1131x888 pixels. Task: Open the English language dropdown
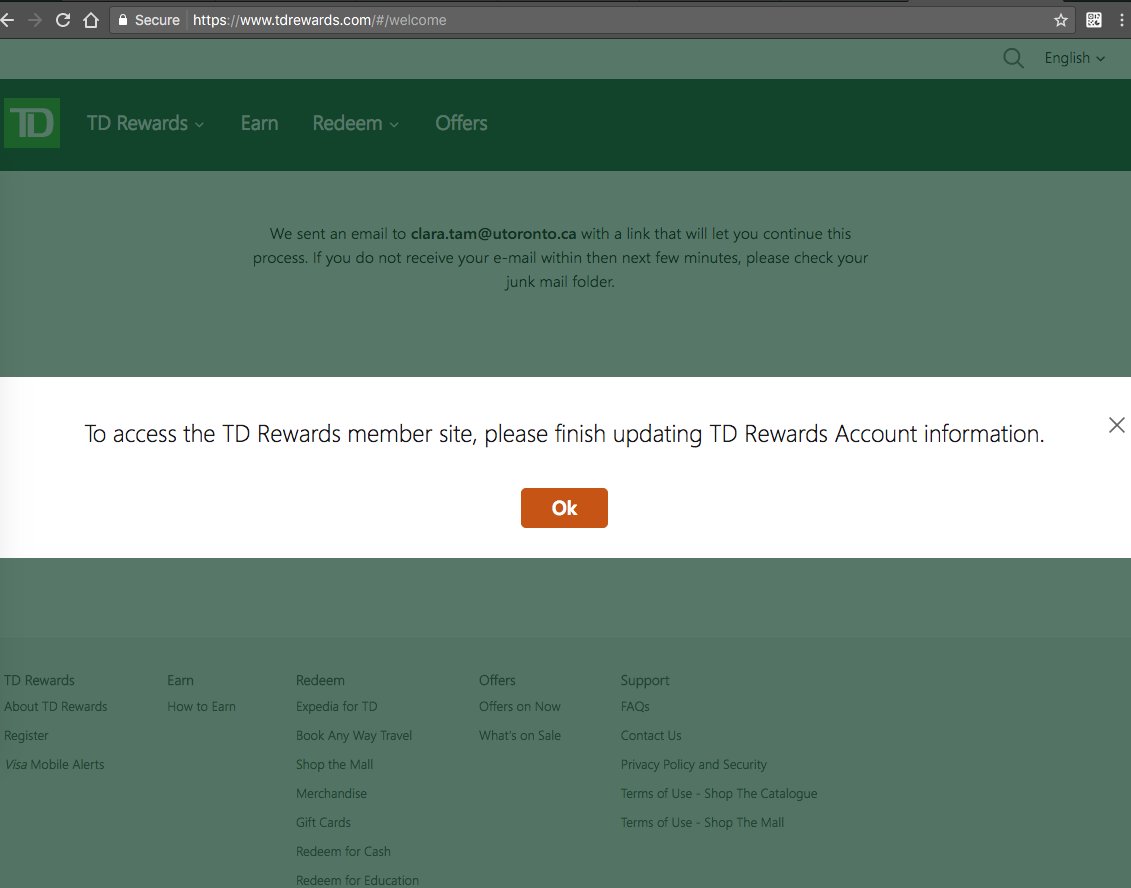[x=1074, y=58]
